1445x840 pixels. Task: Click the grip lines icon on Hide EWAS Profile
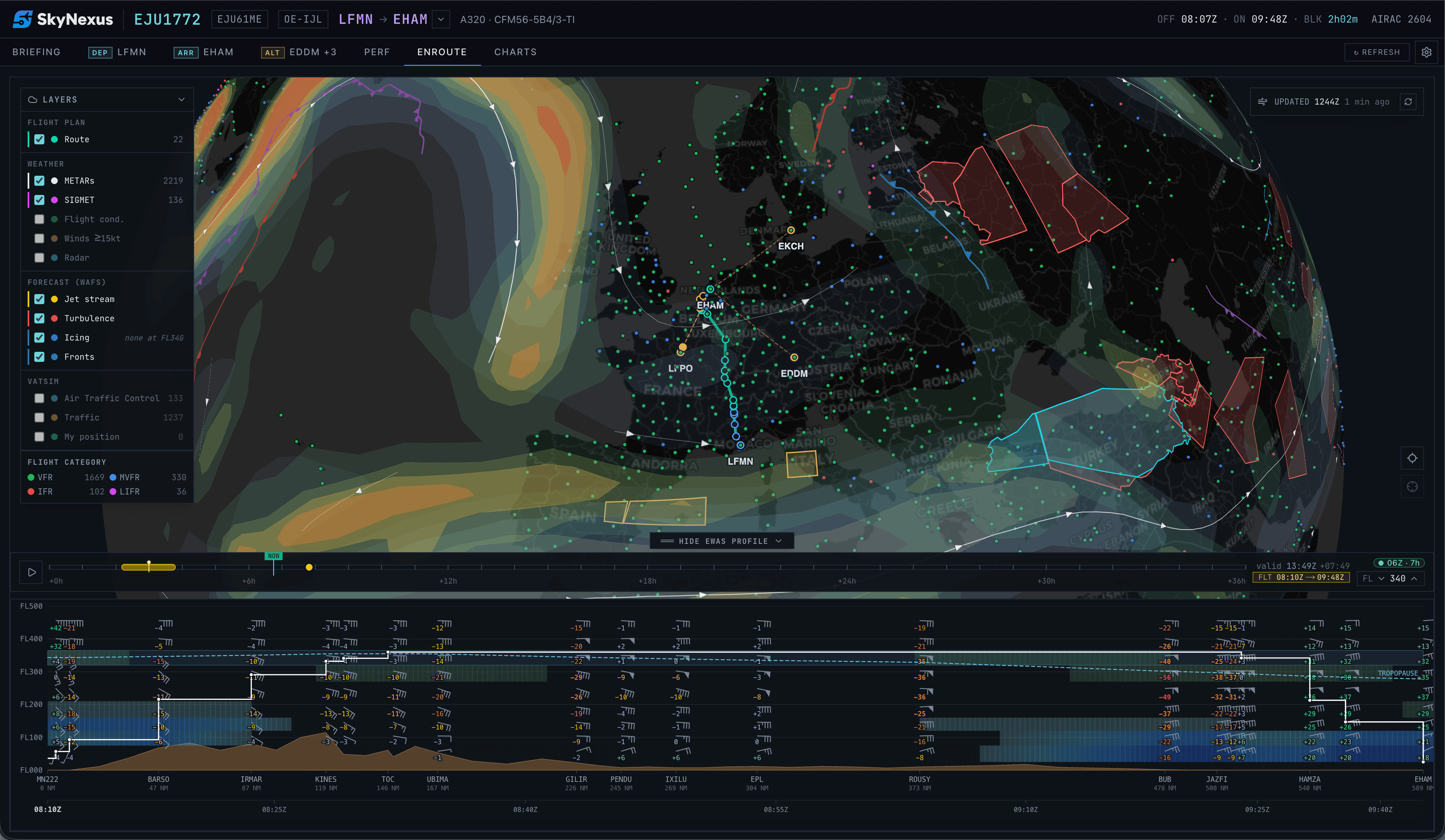pyautogui.click(x=667, y=541)
